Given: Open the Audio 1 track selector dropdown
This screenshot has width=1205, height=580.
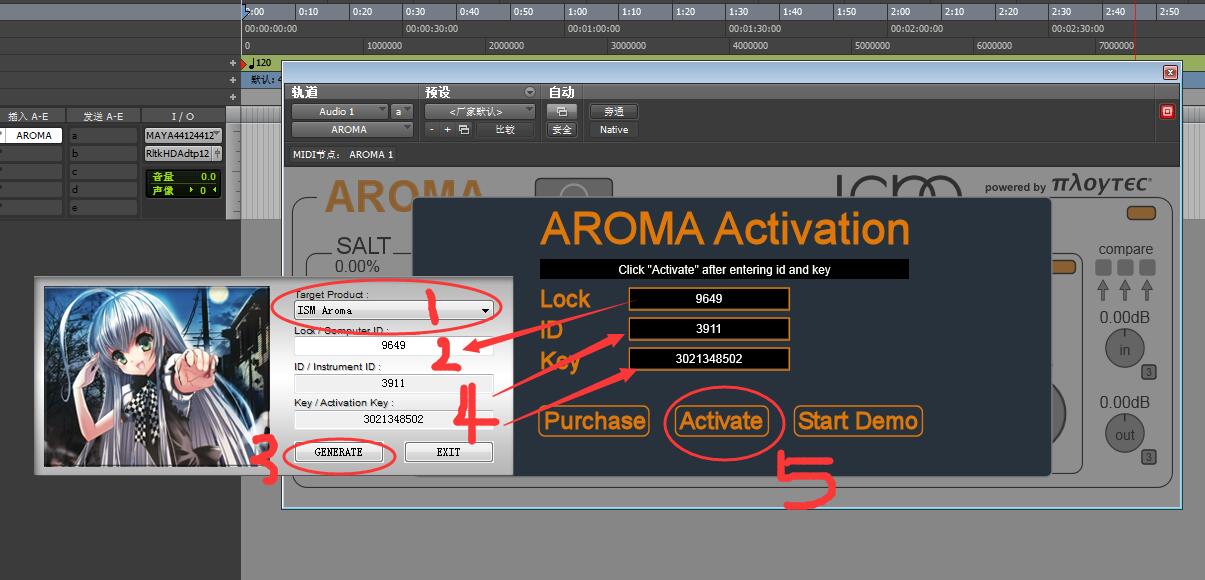Looking at the screenshot, I should pos(339,112).
